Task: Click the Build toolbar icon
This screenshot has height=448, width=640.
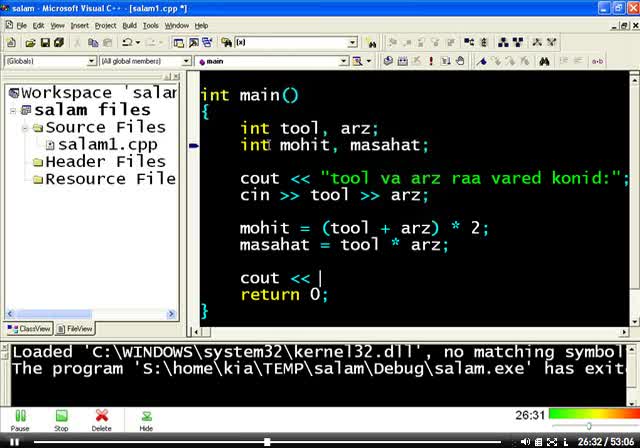Action: 402,61
